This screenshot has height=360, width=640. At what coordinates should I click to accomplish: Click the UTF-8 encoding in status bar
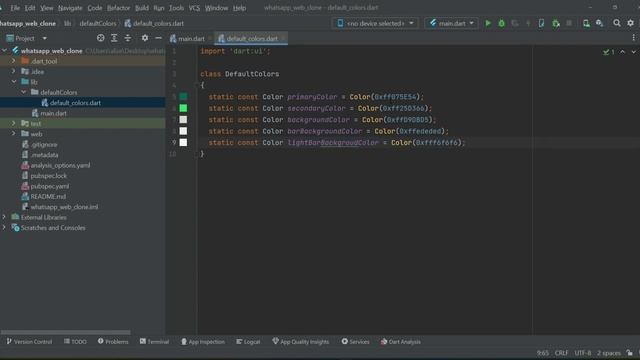click(x=582, y=353)
